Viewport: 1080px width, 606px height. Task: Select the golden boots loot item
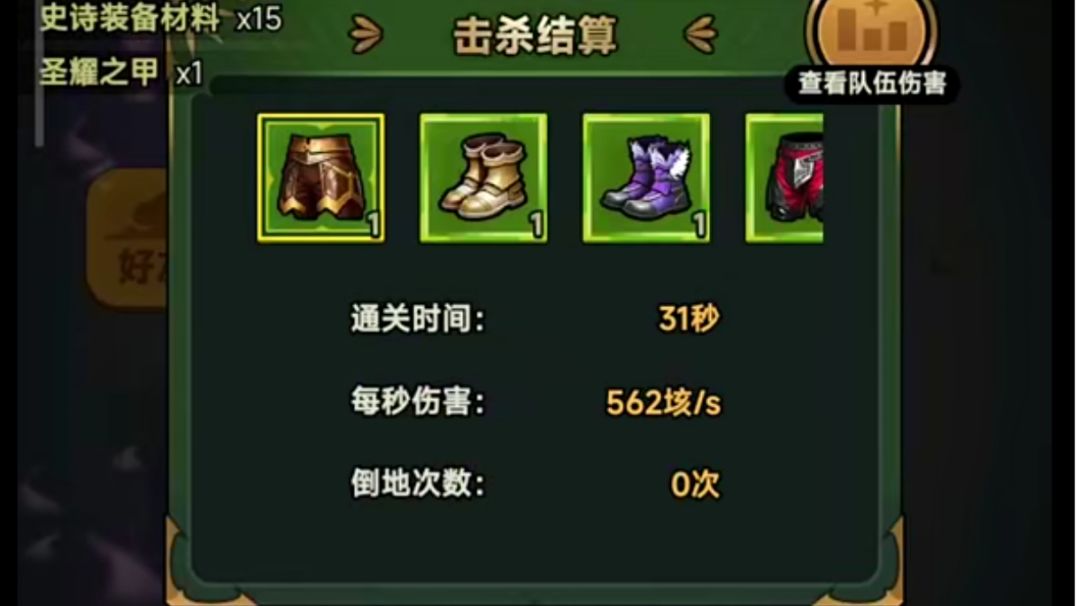click(484, 178)
